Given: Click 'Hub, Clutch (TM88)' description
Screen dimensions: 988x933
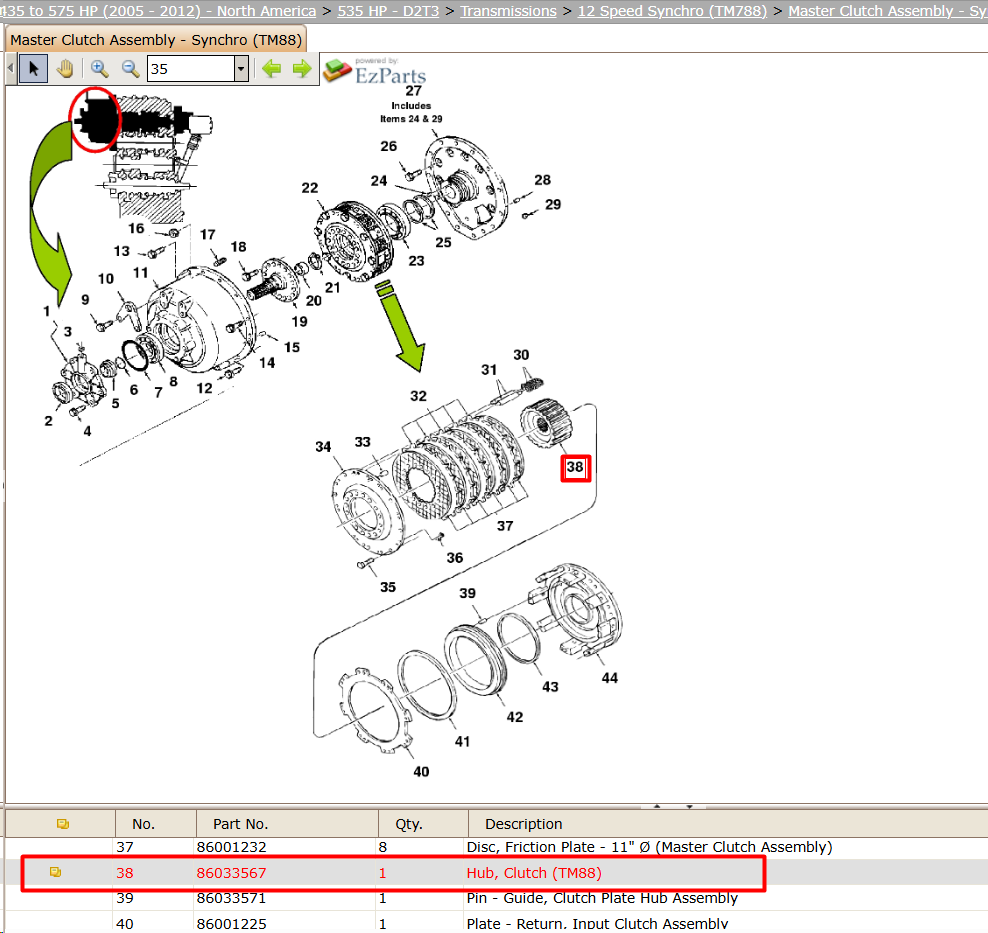Looking at the screenshot, I should pos(534,873).
